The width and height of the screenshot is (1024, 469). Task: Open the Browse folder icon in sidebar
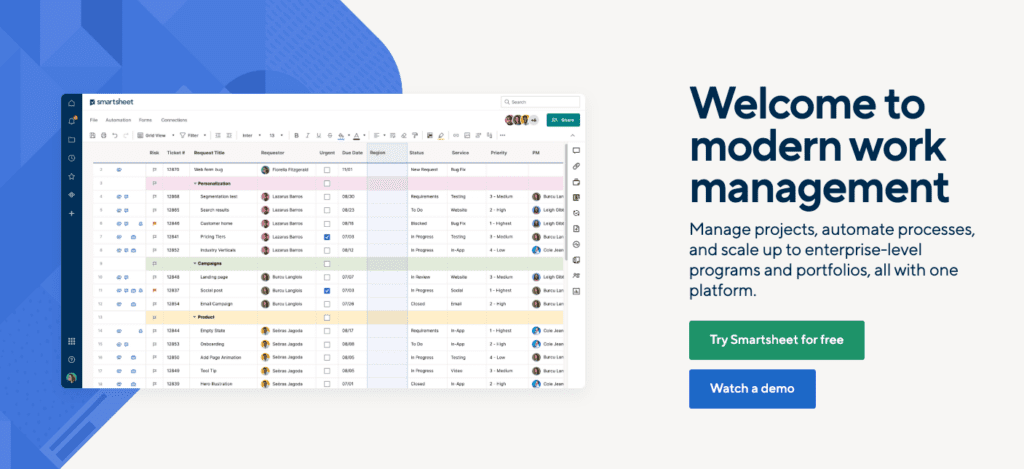tap(71, 139)
